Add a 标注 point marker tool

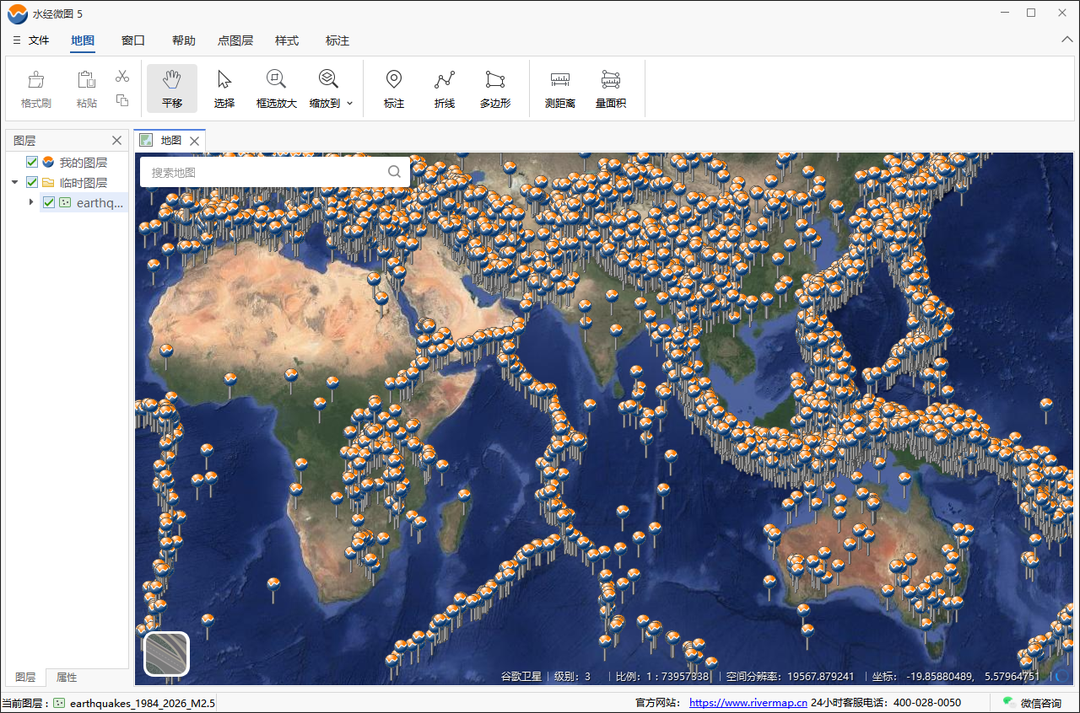pyautogui.click(x=393, y=89)
